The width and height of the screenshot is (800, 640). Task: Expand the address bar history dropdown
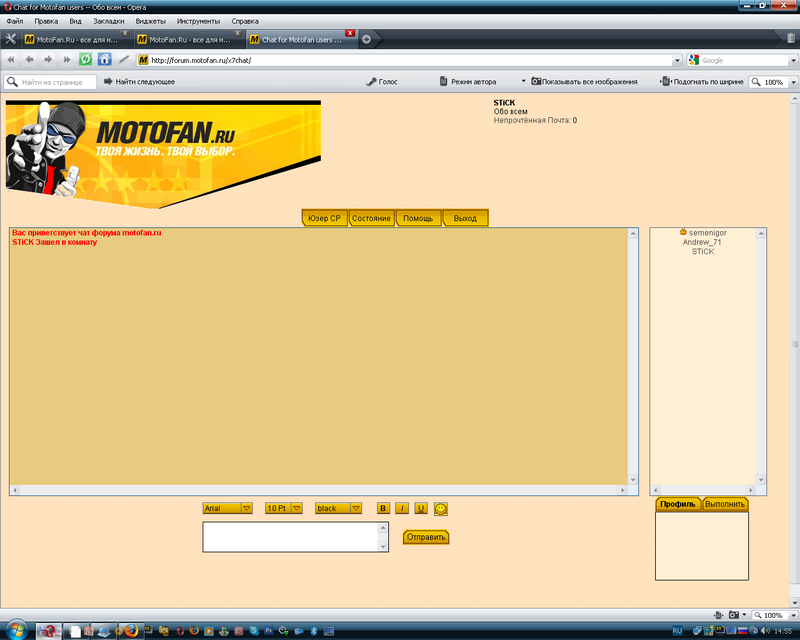coord(677,60)
